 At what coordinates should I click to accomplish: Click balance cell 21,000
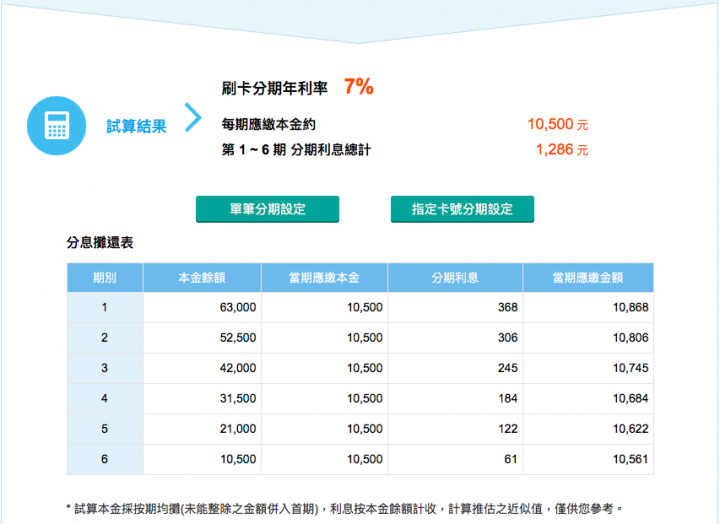coord(202,428)
